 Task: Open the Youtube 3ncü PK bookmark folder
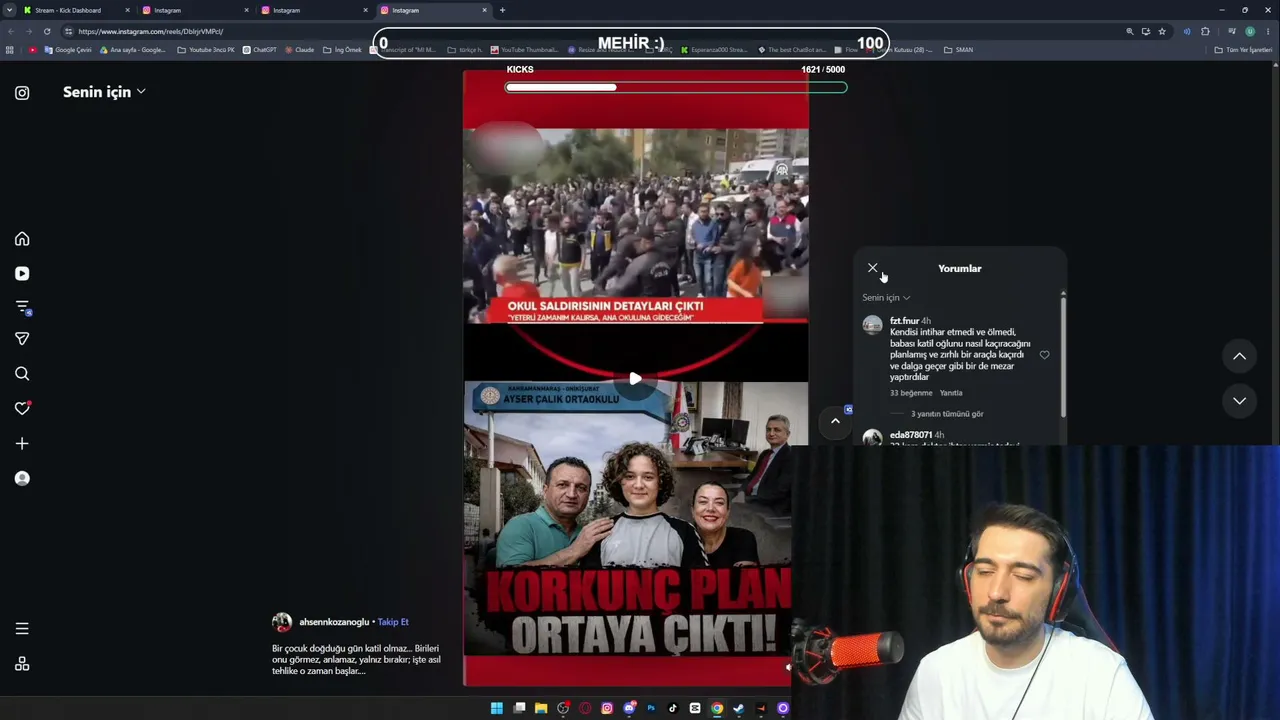coord(206,50)
